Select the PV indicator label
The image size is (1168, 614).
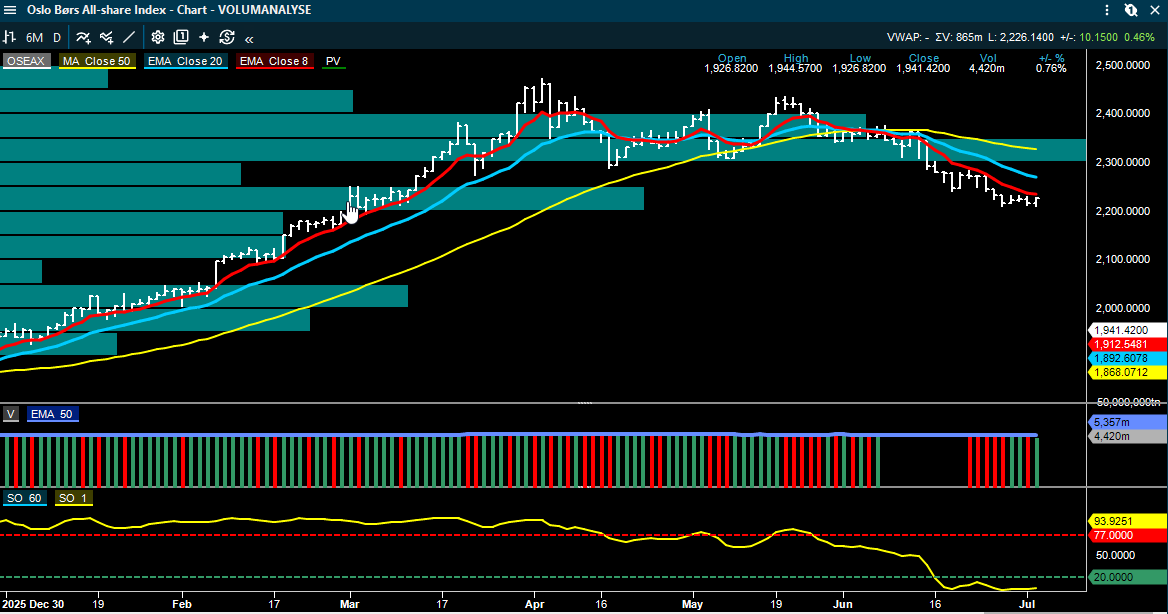(x=333, y=61)
